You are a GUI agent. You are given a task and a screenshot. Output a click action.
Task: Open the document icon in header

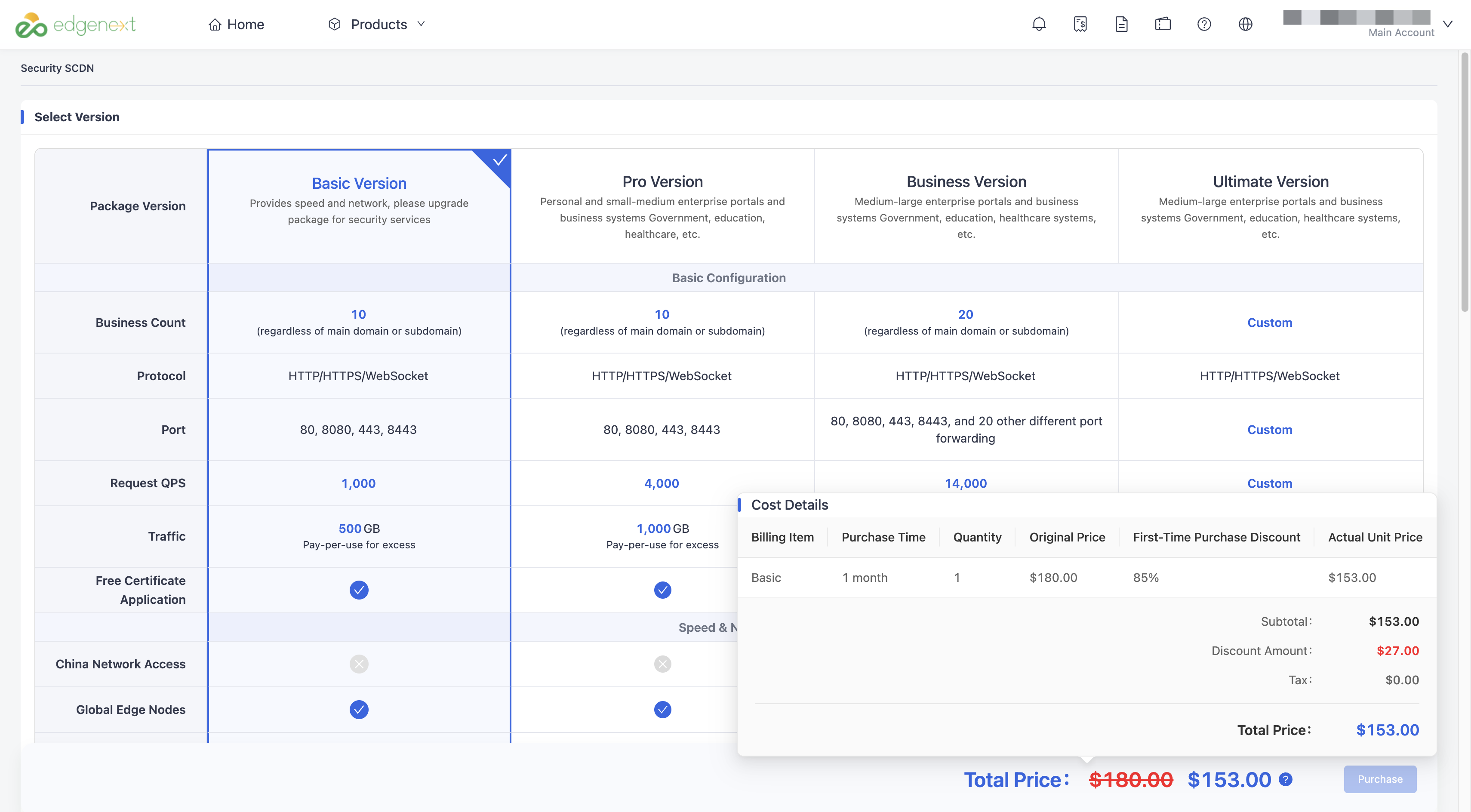[x=1121, y=24]
